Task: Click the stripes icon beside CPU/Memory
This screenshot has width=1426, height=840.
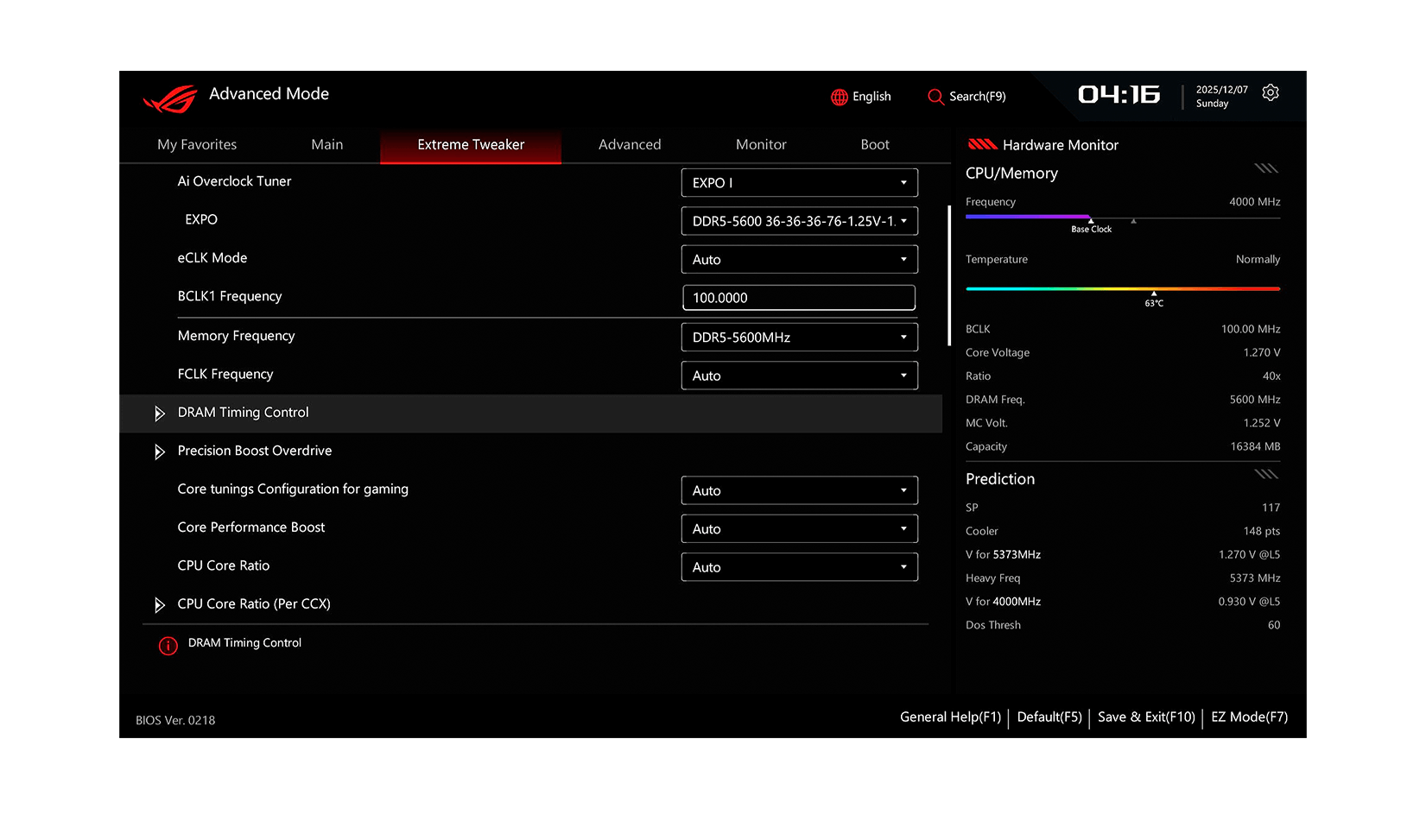Action: [x=1265, y=168]
